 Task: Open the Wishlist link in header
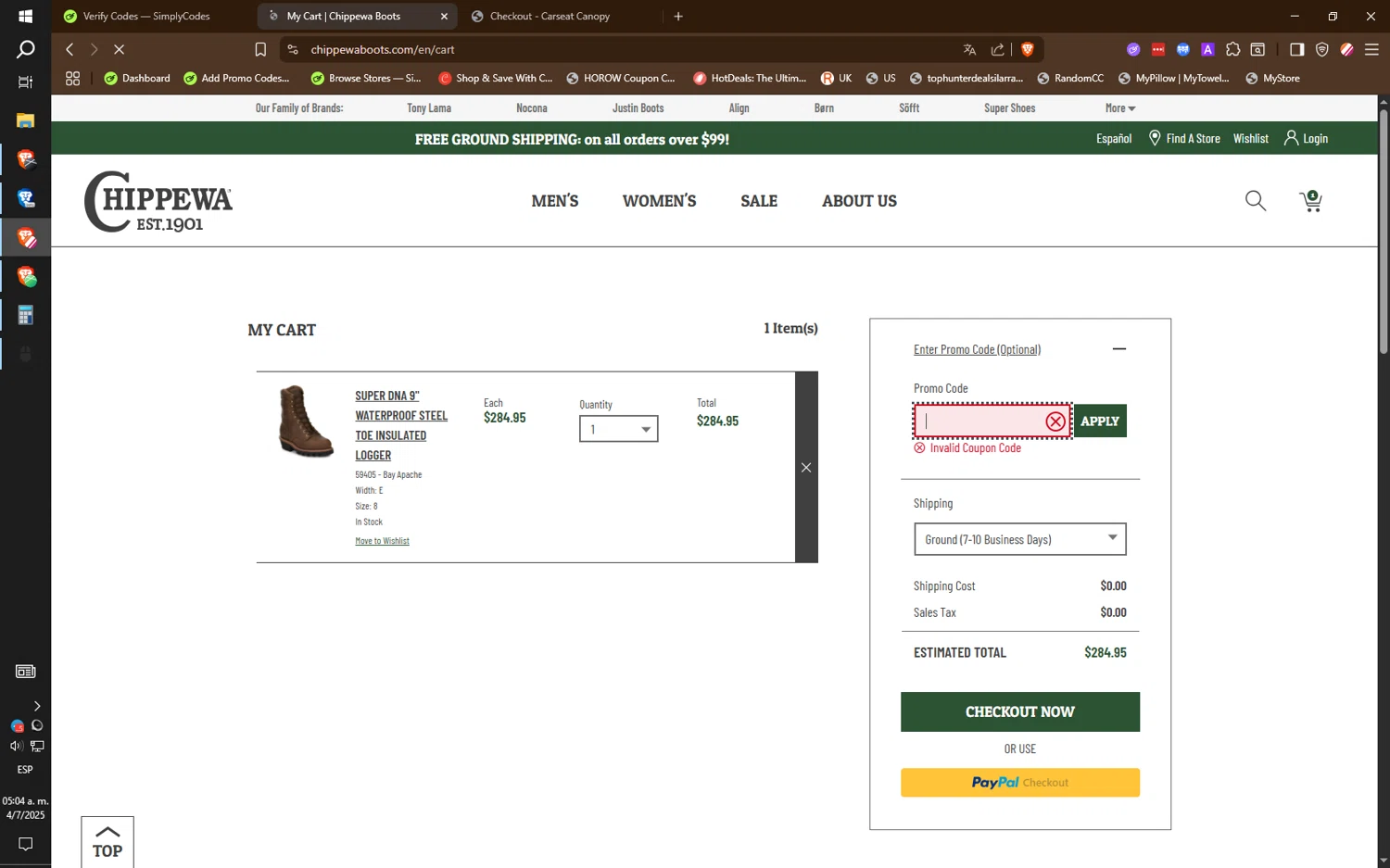(x=1250, y=138)
